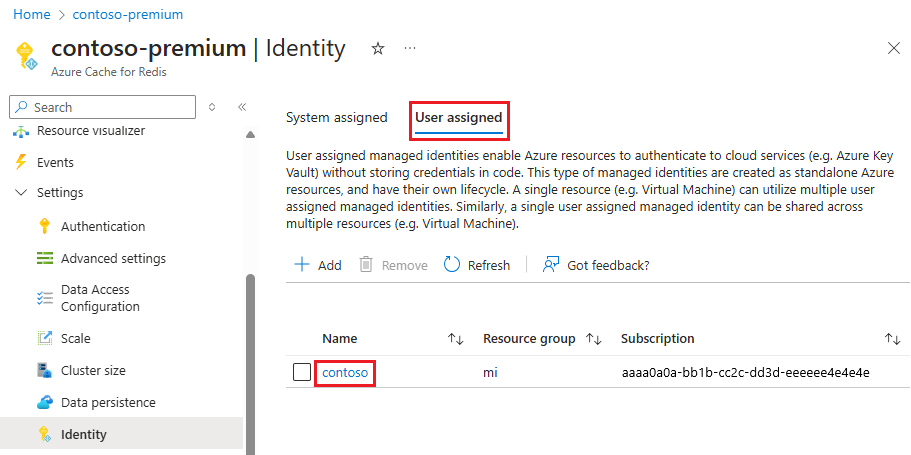Click the Azure Cache for Redis resource icon

[27, 56]
